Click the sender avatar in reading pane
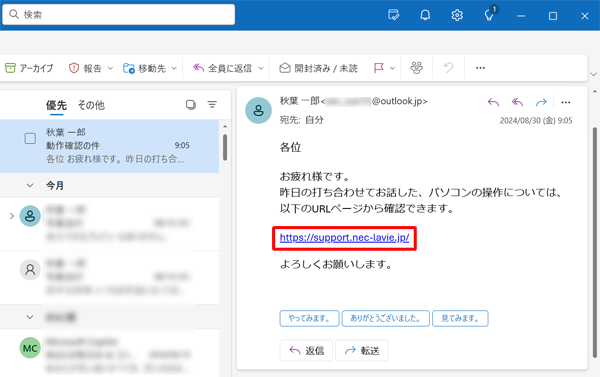Image resolution: width=600 pixels, height=377 pixels. tap(259, 111)
